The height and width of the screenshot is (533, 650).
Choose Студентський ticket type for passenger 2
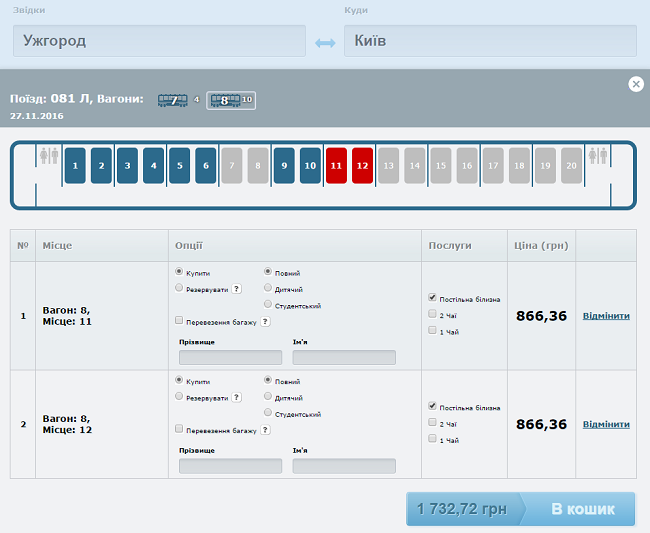(268, 414)
